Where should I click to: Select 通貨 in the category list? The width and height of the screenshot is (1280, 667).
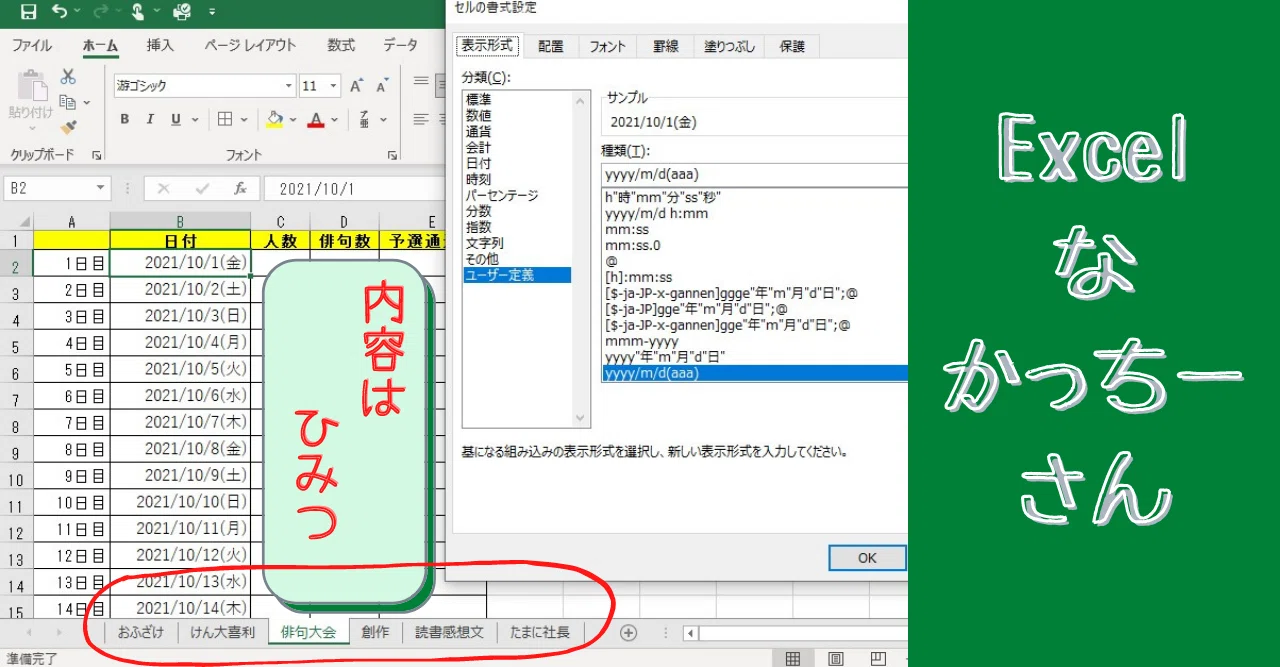pyautogui.click(x=478, y=131)
